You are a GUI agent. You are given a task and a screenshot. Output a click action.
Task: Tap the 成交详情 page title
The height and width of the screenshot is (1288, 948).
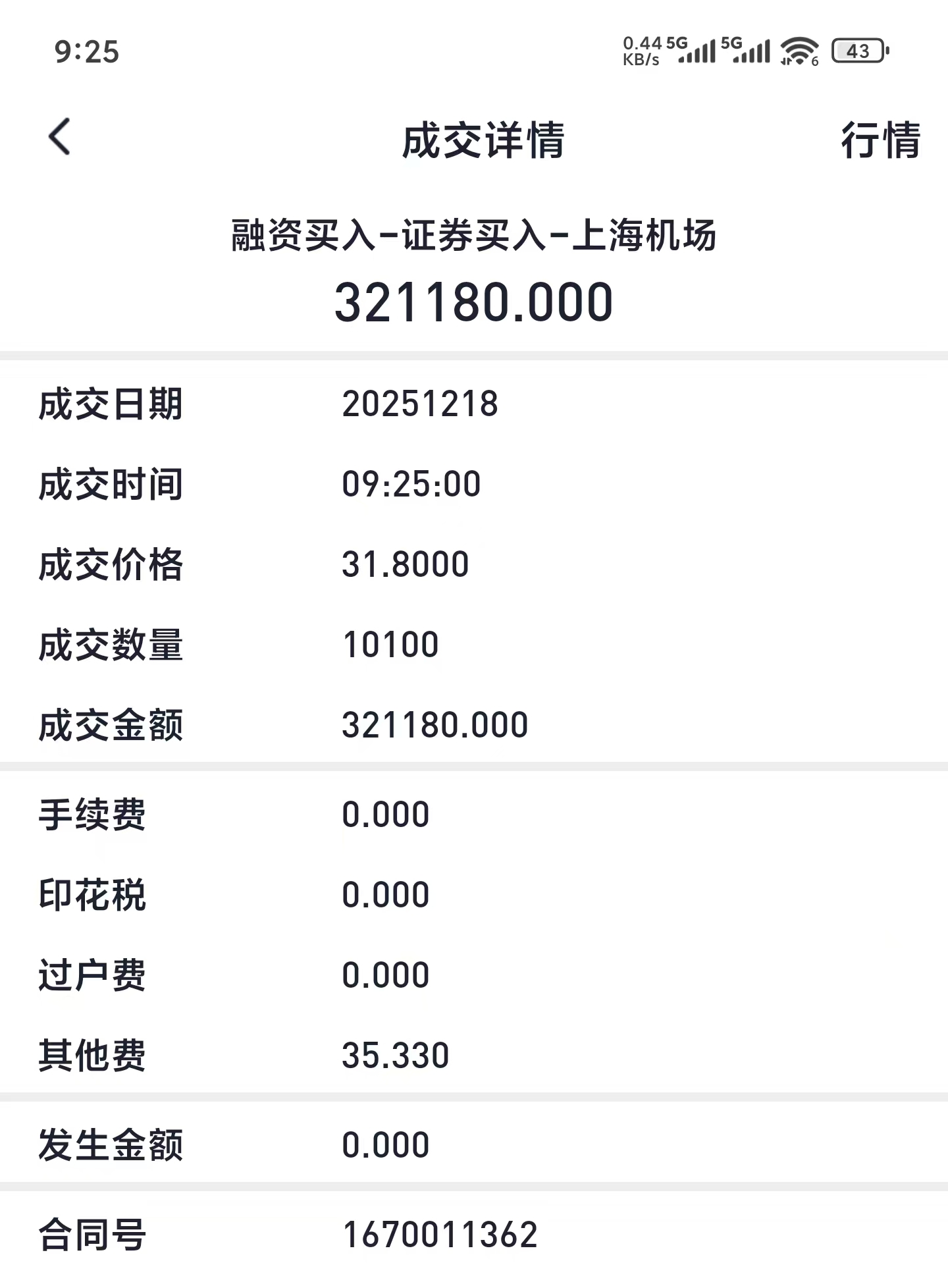coord(483,140)
